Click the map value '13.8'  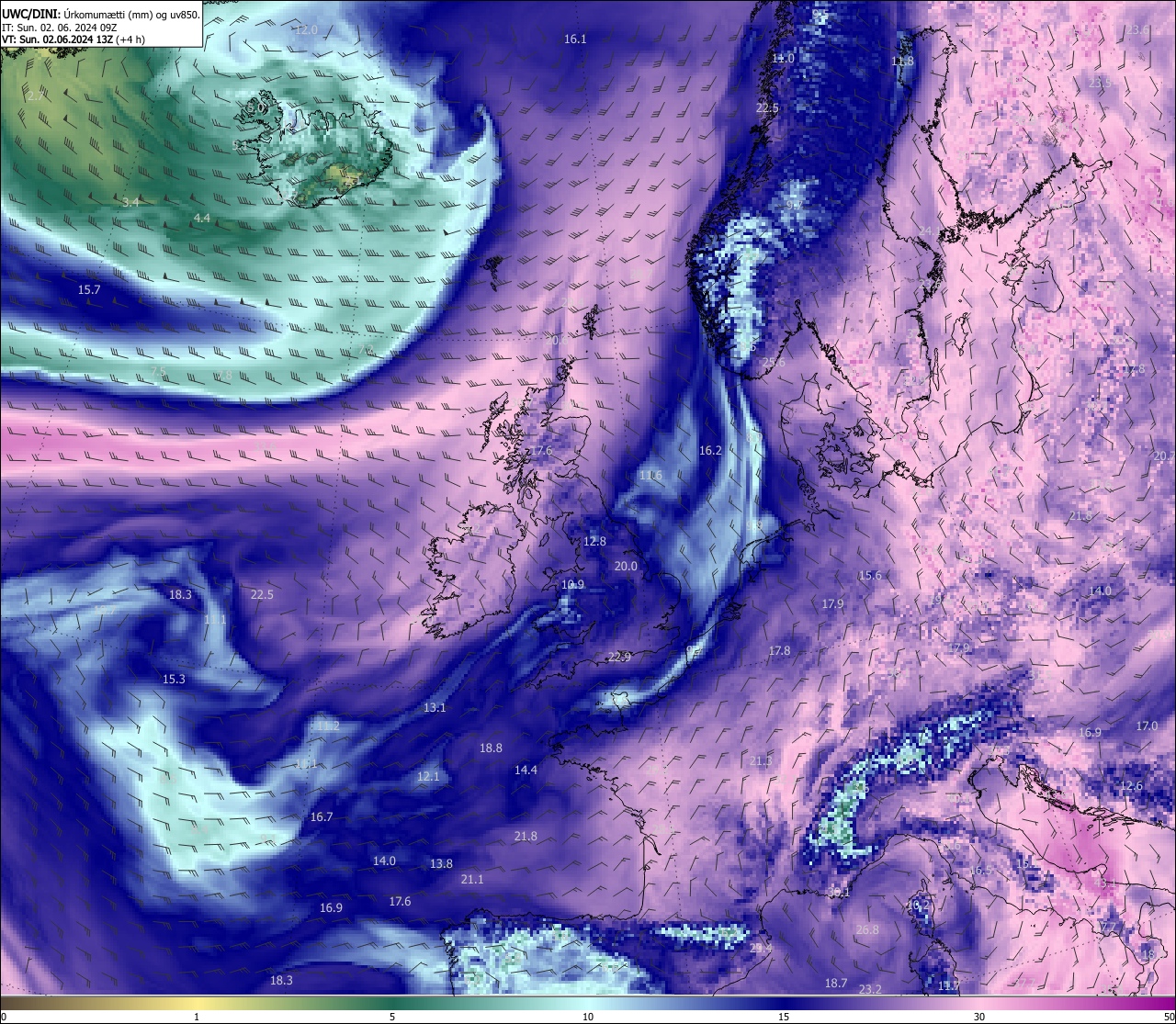coord(441,864)
